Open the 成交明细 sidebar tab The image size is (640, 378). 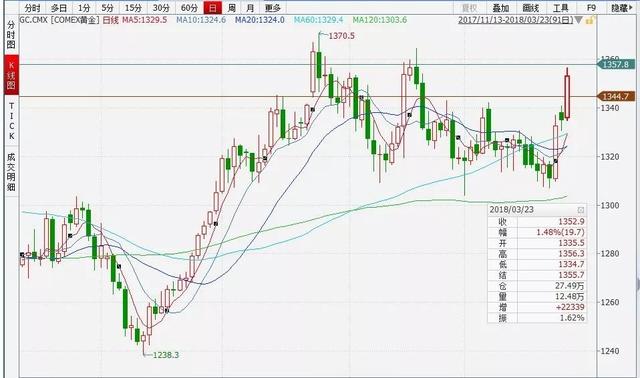click(x=11, y=171)
